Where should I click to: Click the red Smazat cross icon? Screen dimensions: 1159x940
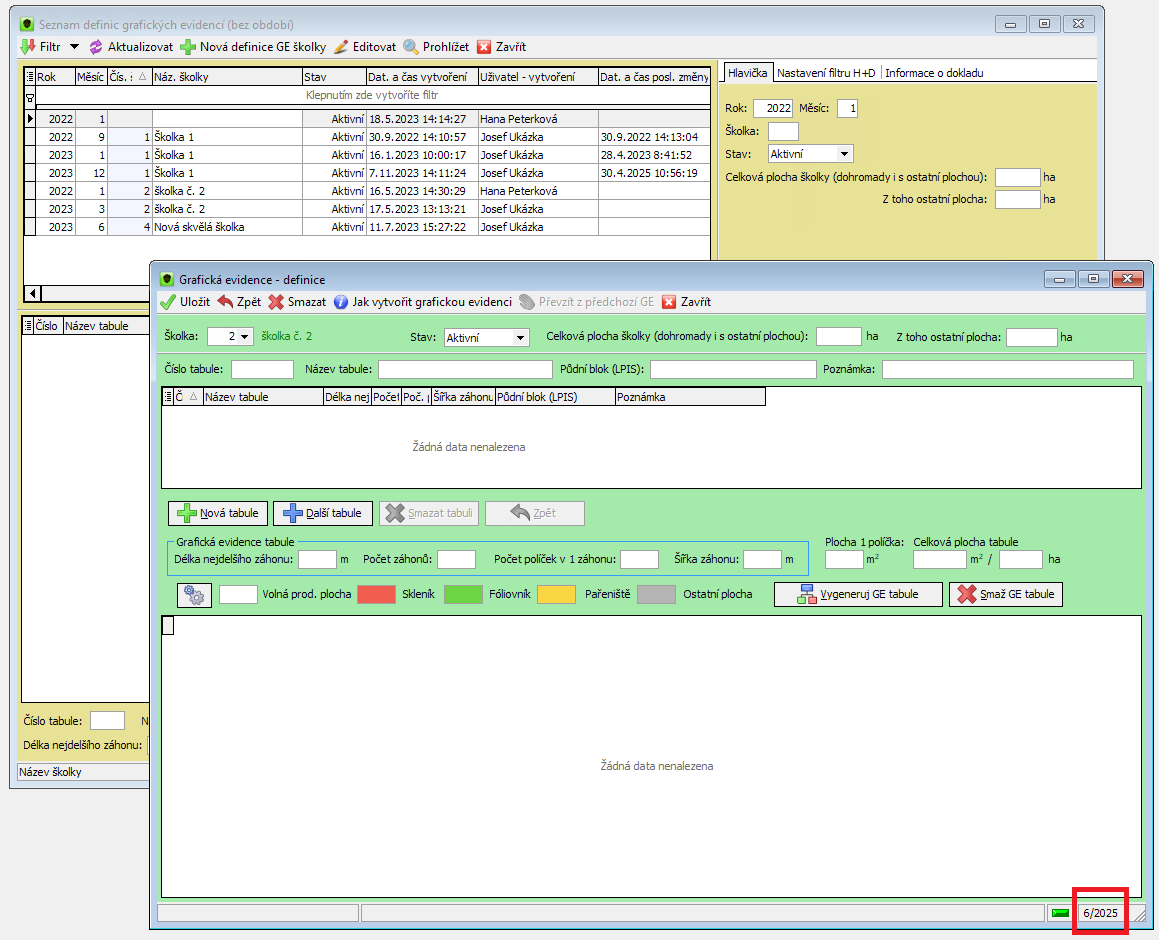tap(276, 302)
